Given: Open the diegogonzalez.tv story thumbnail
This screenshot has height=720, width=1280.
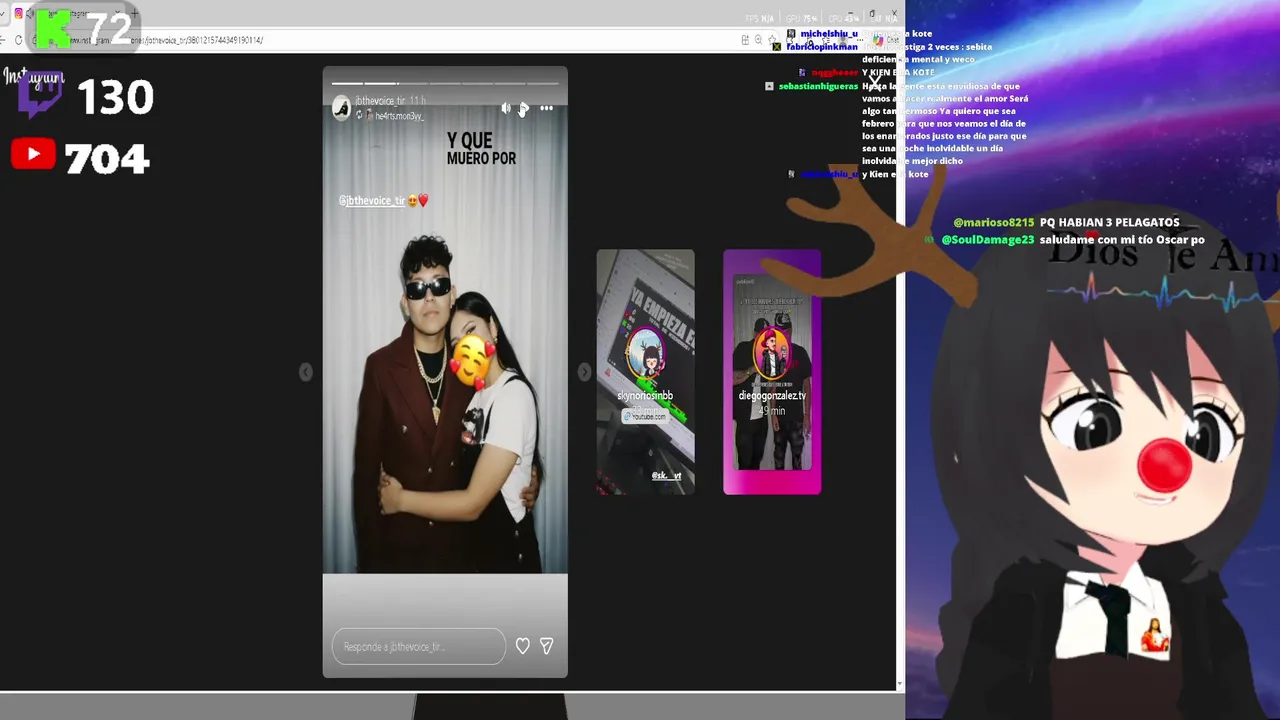Looking at the screenshot, I should (772, 372).
